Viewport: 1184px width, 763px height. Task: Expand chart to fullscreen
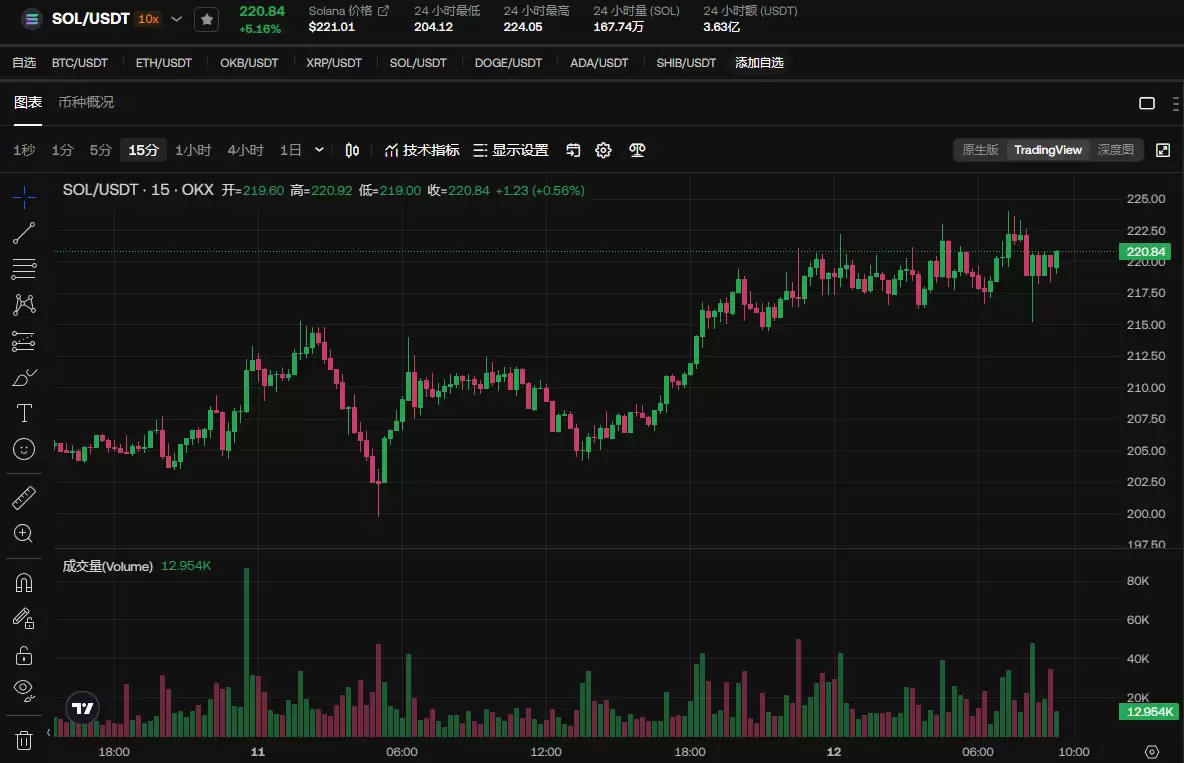tap(1163, 150)
